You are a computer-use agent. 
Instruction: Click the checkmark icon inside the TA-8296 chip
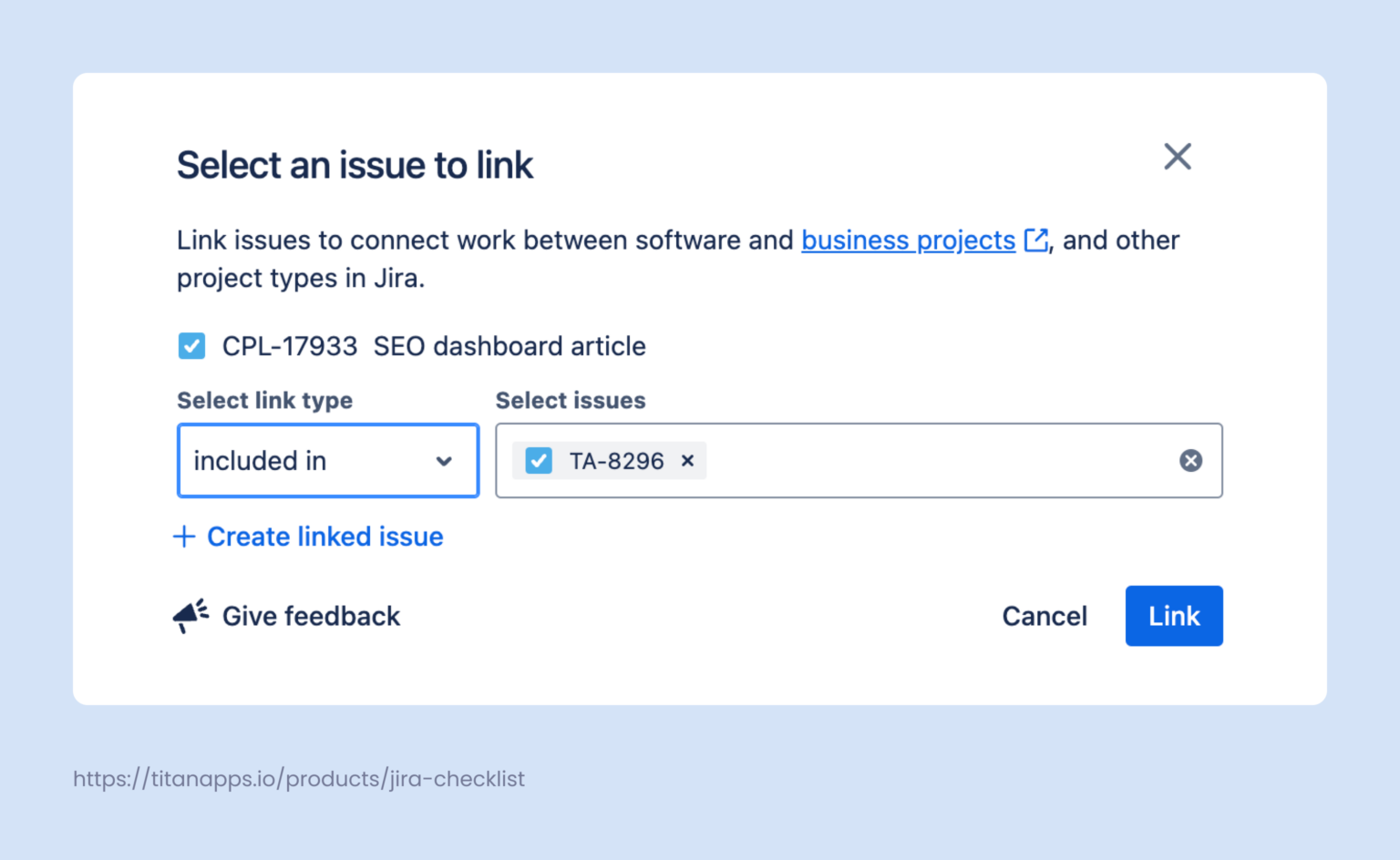(x=538, y=461)
